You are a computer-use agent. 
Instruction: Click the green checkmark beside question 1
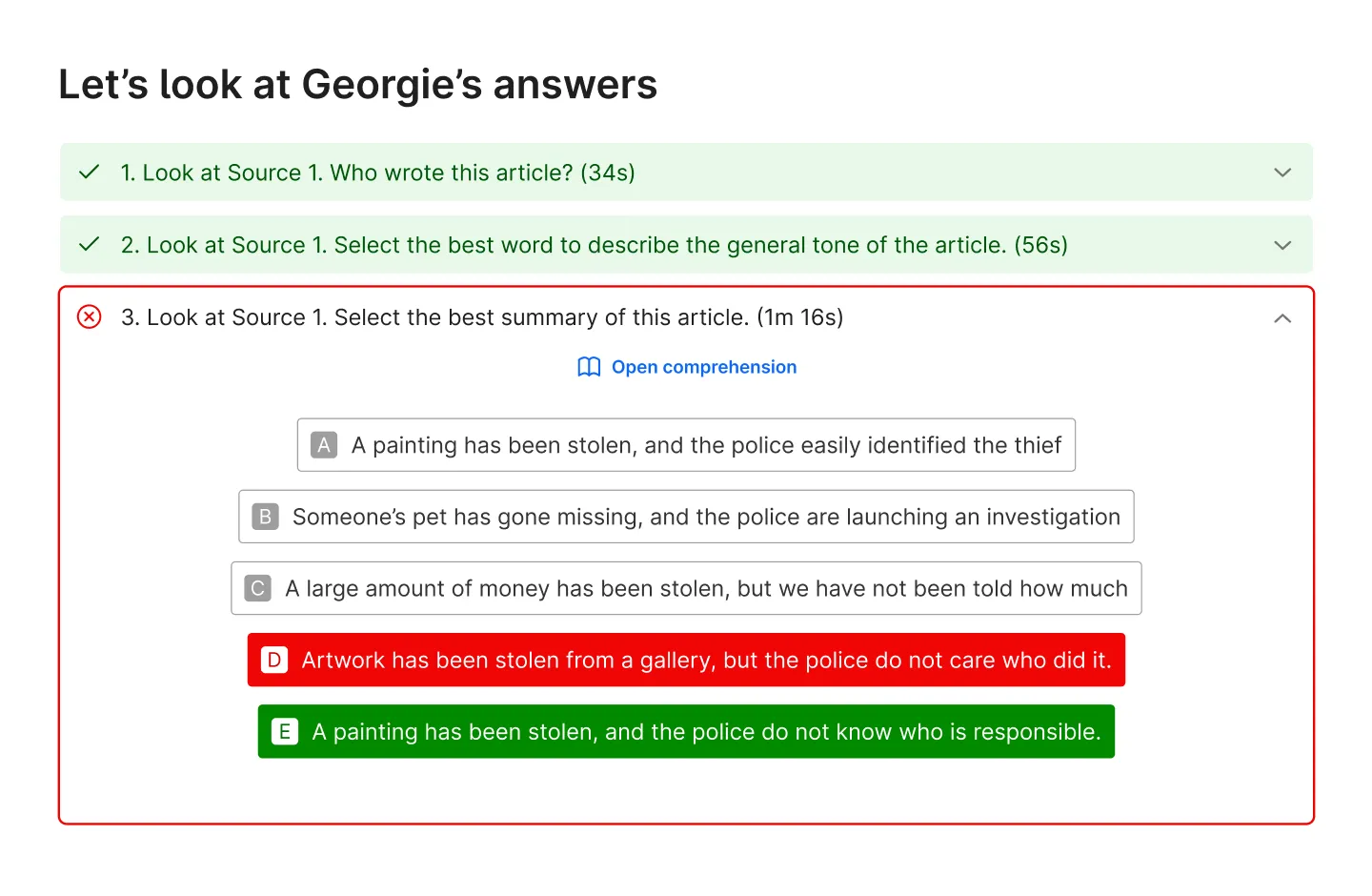[90, 172]
